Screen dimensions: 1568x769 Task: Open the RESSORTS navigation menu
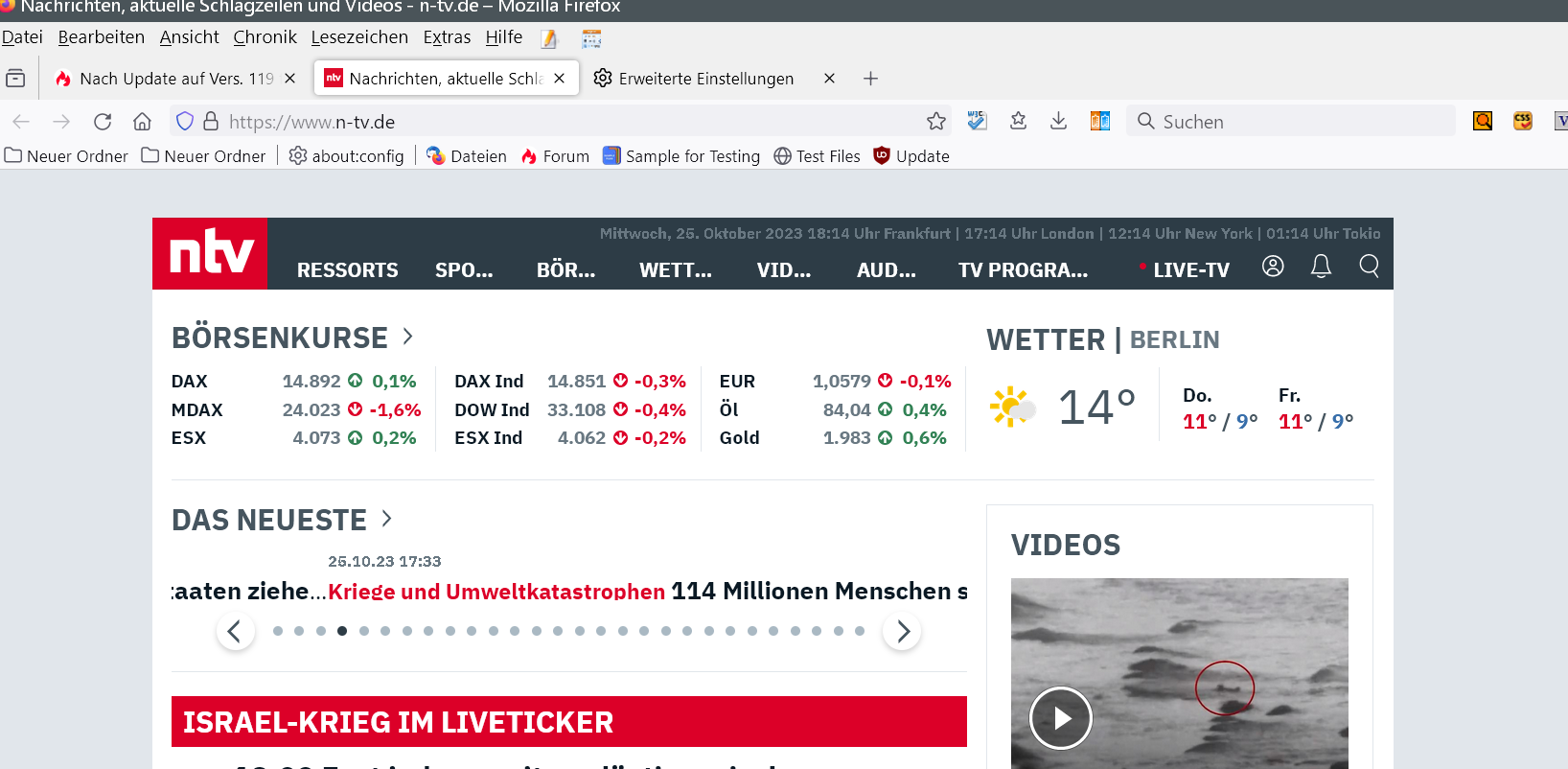[x=348, y=270]
